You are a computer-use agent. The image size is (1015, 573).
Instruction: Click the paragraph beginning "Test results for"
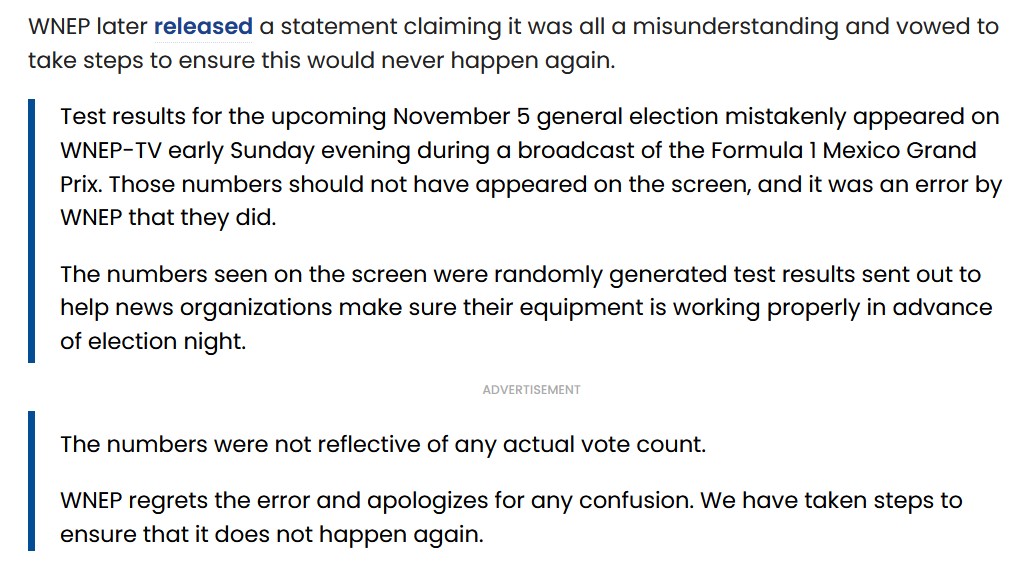530,166
